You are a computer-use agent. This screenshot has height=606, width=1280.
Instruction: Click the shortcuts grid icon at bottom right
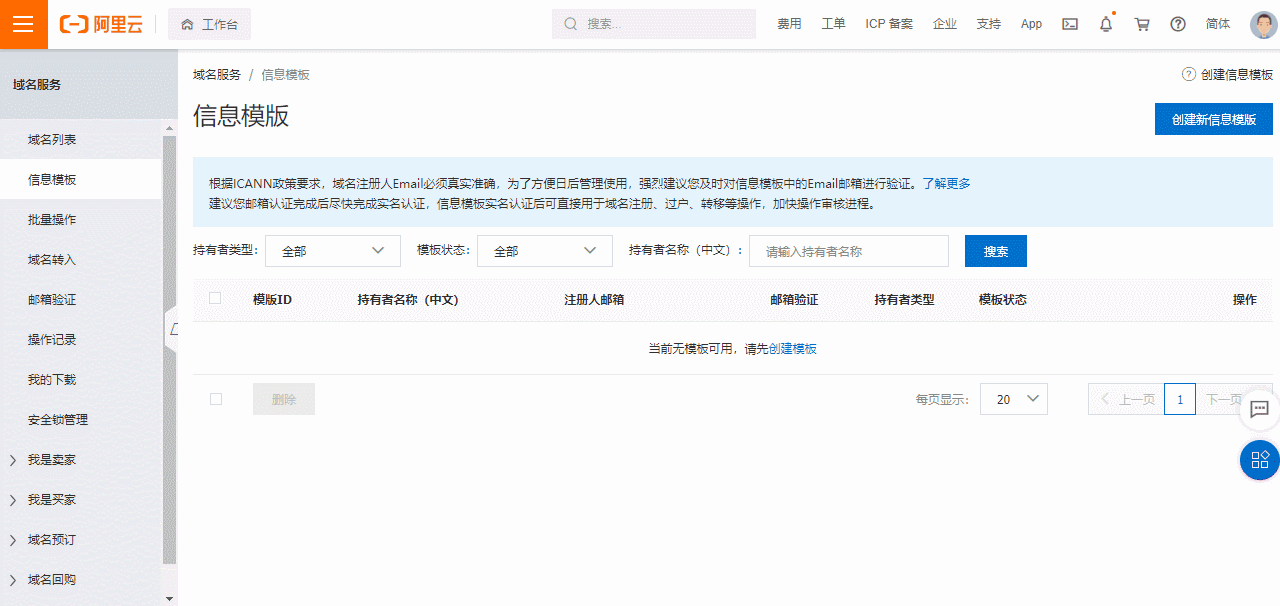coord(1259,460)
